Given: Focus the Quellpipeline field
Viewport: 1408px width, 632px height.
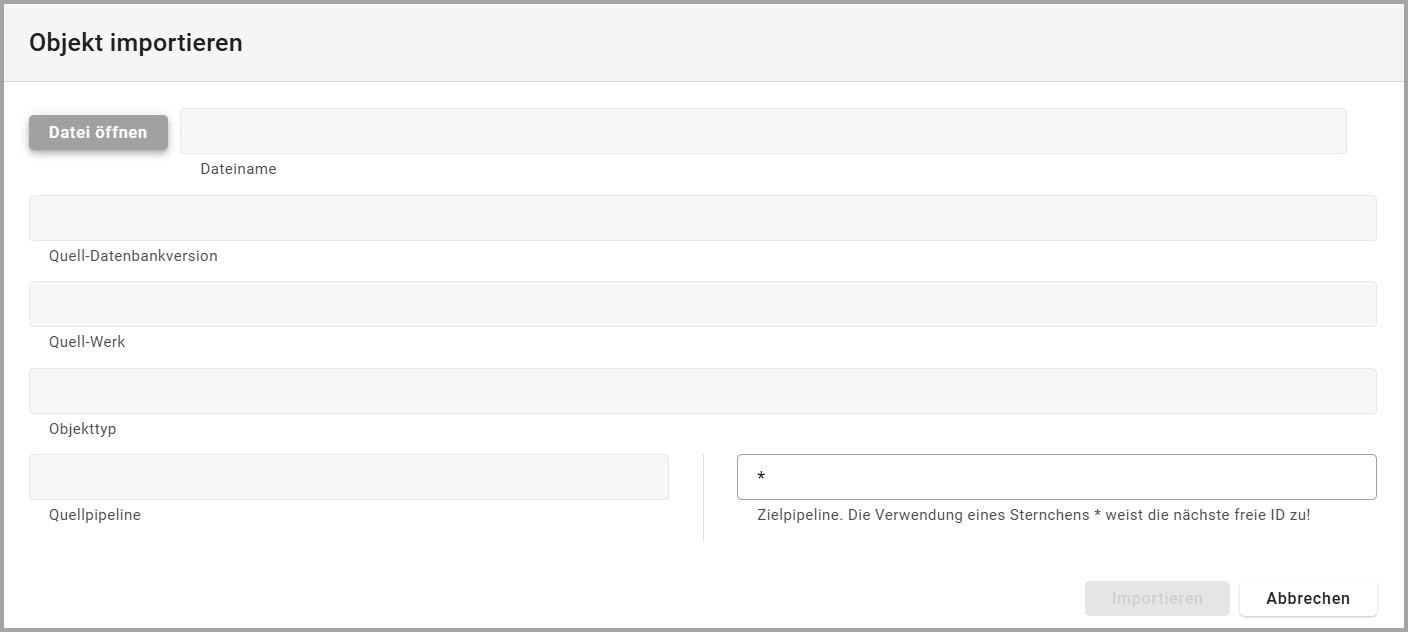Looking at the screenshot, I should (348, 477).
